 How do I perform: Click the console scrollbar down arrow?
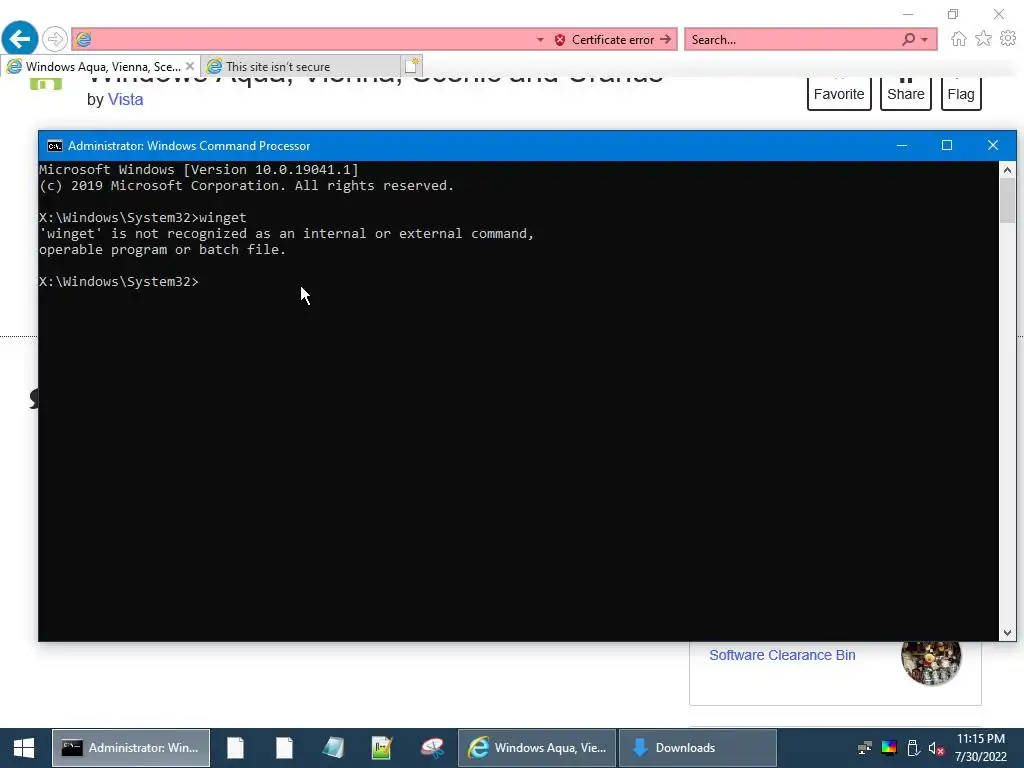point(1007,632)
